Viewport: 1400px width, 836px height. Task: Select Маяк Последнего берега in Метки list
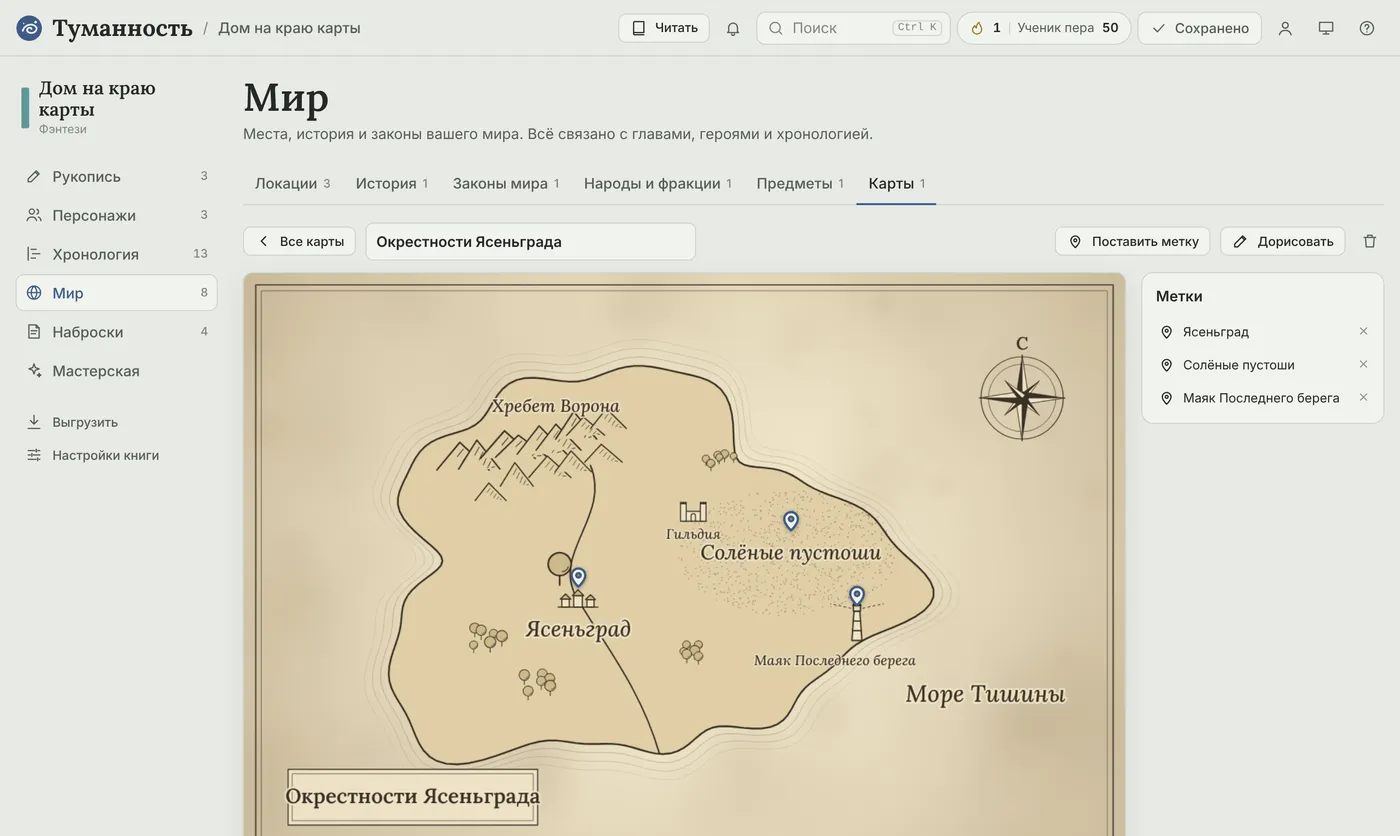pos(1261,397)
